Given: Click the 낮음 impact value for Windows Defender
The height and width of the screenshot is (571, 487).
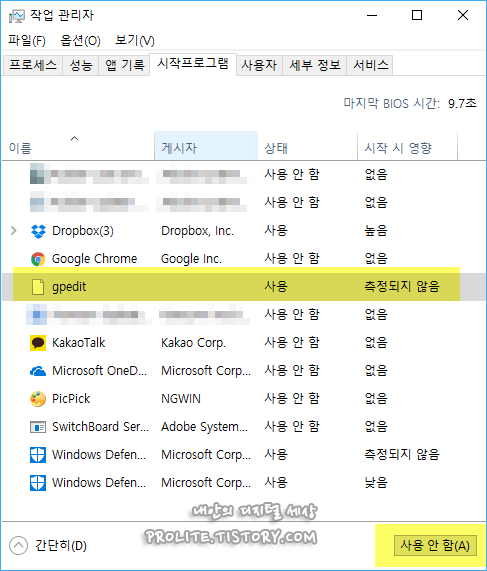Looking at the screenshot, I should pyautogui.click(x=376, y=483).
